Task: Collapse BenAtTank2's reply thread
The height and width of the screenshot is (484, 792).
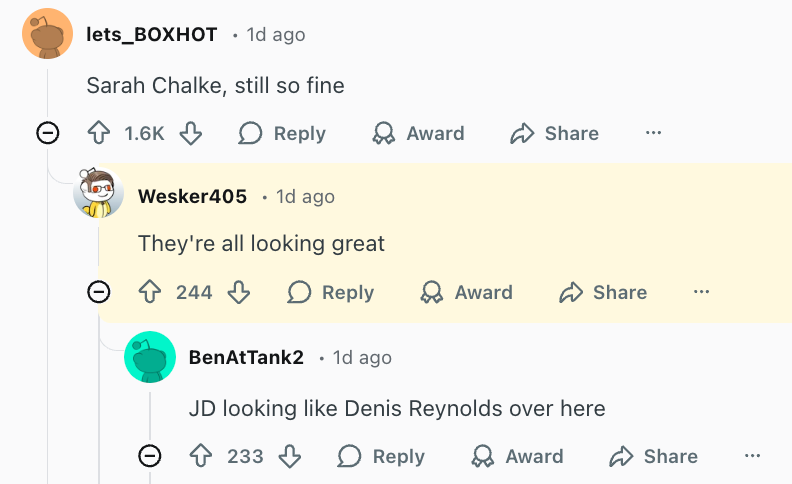Action: [149, 456]
